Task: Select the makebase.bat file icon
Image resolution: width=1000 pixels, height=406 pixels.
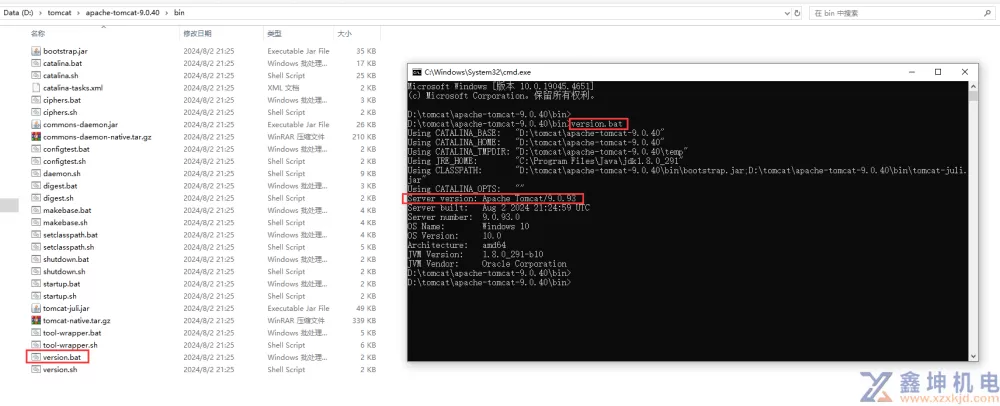Action: (36, 210)
